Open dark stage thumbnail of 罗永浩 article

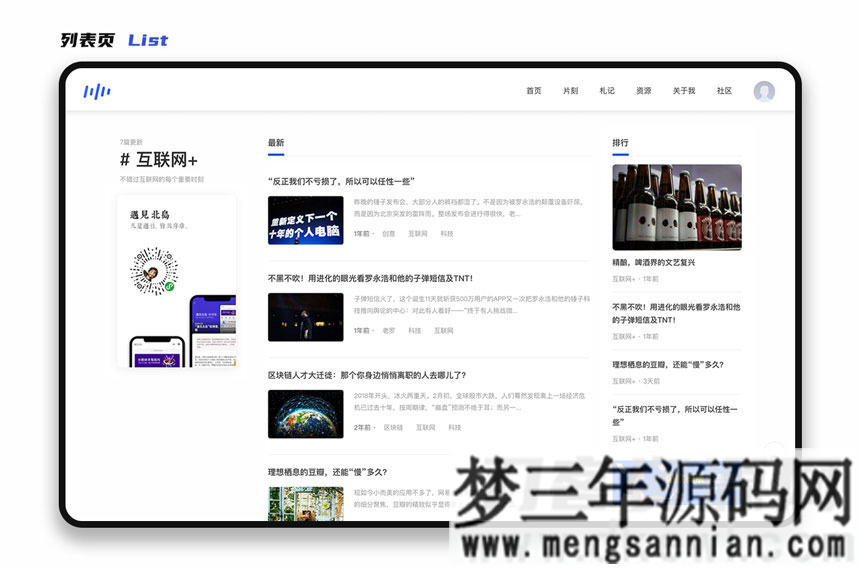coord(305,317)
